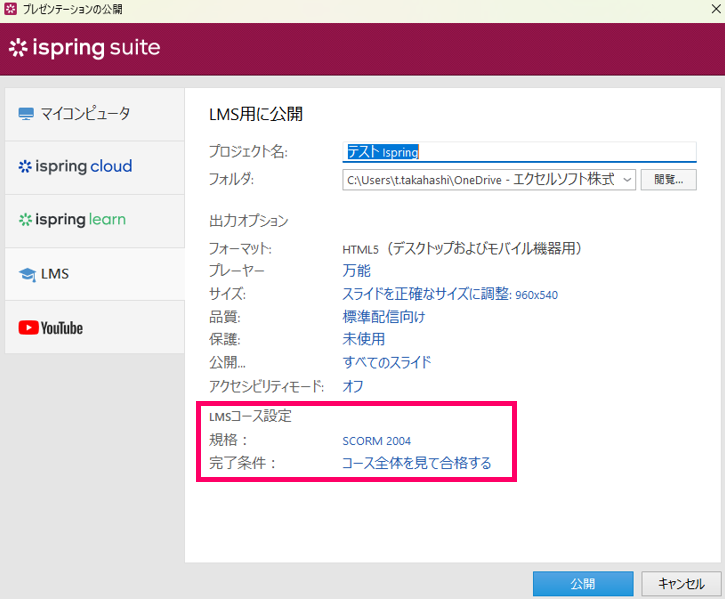Click the LMS用に公開 heading
This screenshot has height=599, width=725.
tap(256, 114)
